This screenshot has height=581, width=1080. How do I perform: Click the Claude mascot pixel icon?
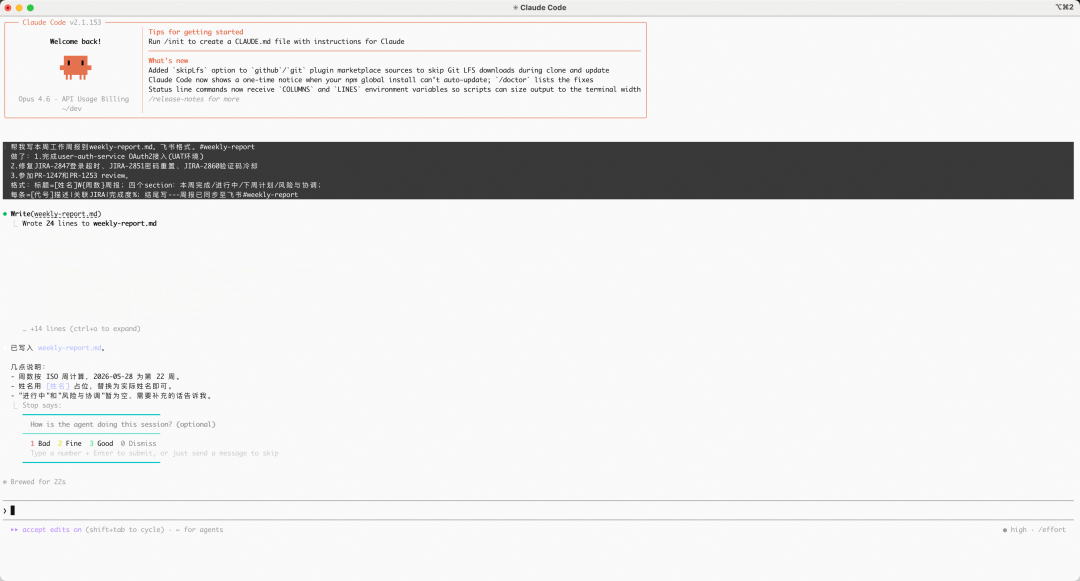75,67
